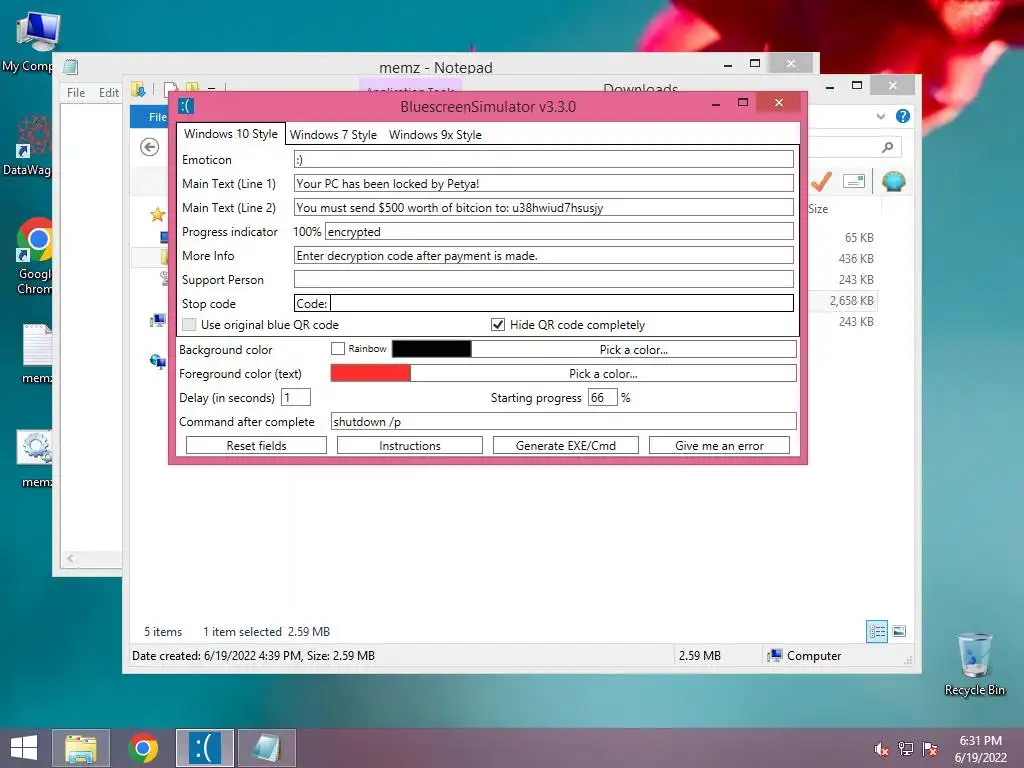Switch to large icons view in explorer
This screenshot has height=768, width=1024.
899,631
